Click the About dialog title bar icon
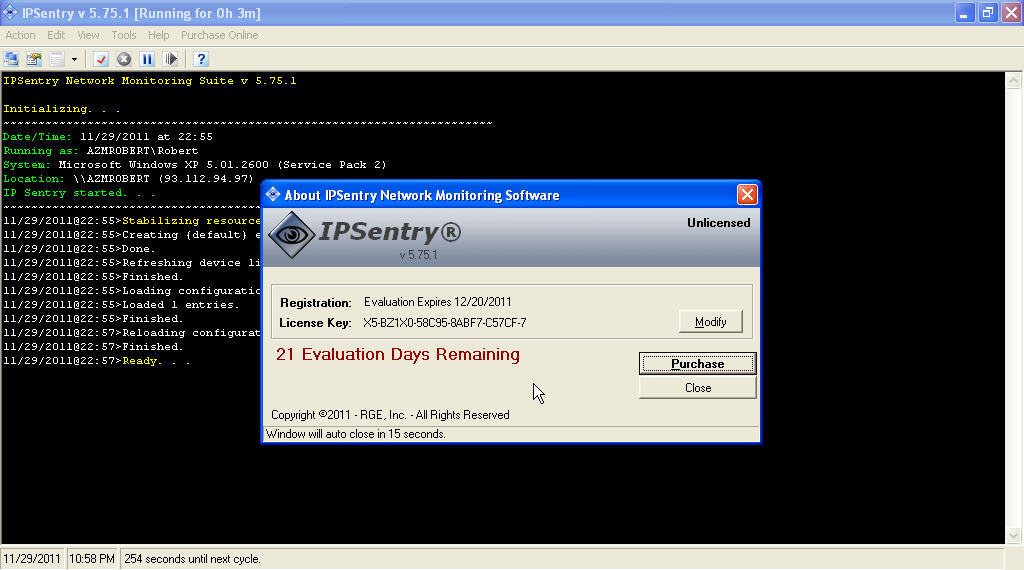The height and width of the screenshot is (570, 1024). point(273,195)
